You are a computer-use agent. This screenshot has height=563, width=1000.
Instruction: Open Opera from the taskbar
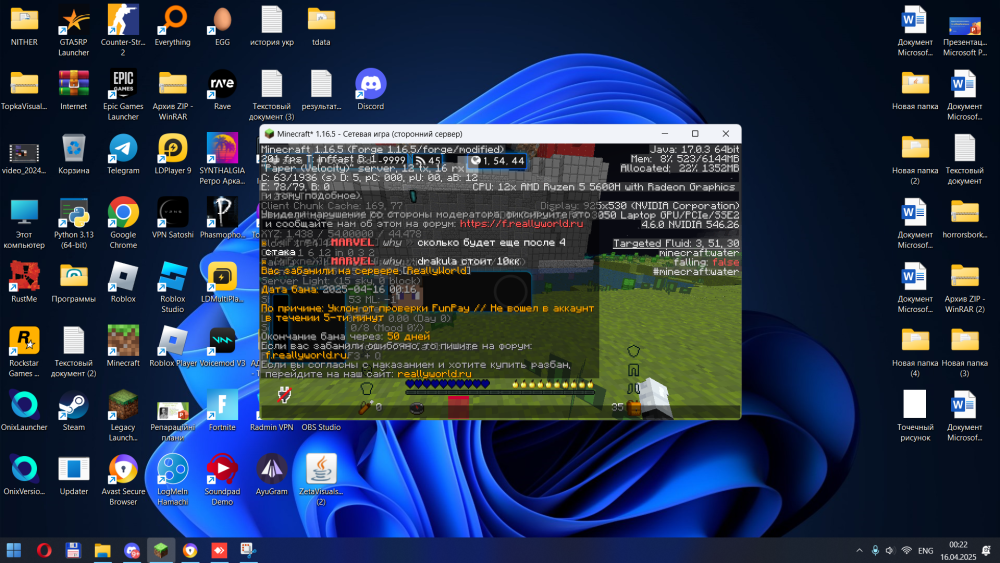pyautogui.click(x=43, y=550)
